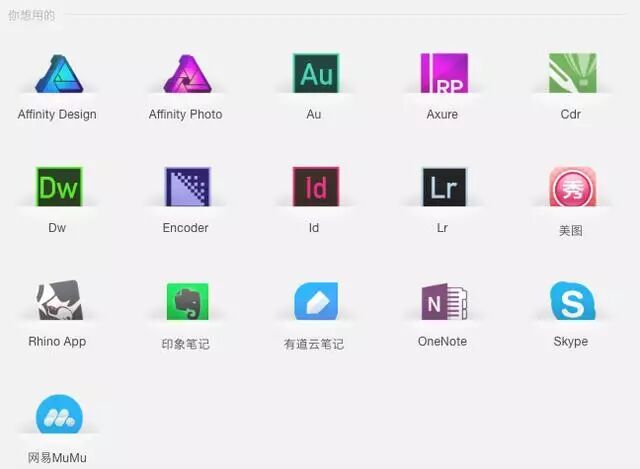Screen dimensions: 640x469
Task: Open the Evernote green elephant icon
Action: pyautogui.click(x=187, y=301)
